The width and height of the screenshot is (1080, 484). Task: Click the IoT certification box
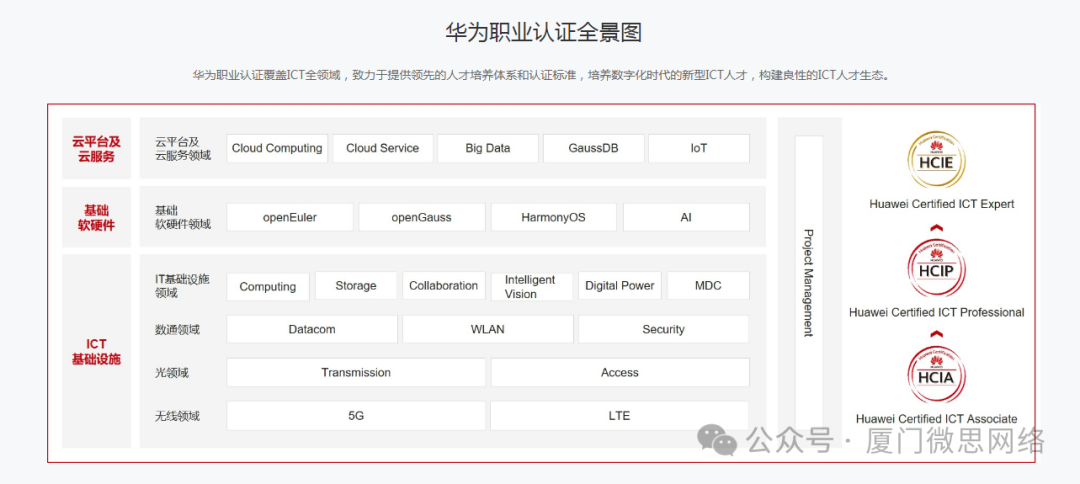tap(699, 148)
